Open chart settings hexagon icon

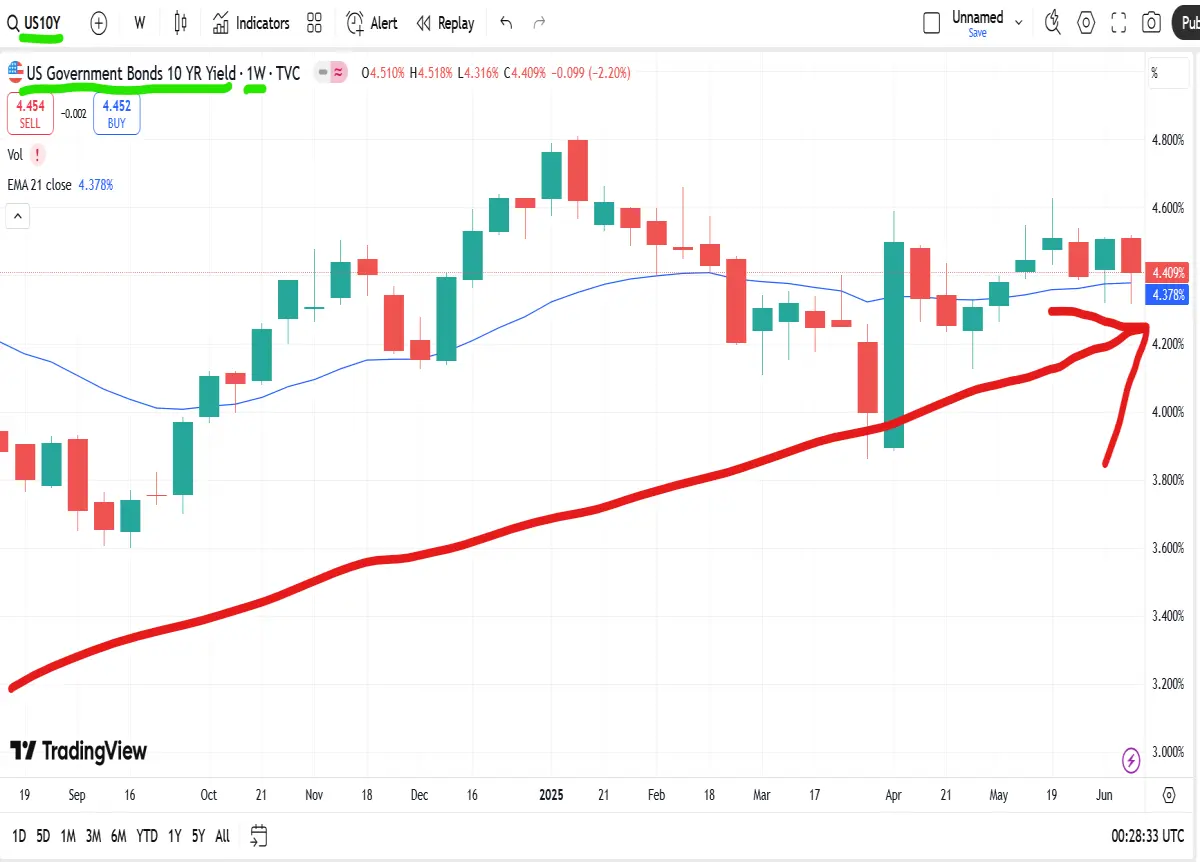click(1087, 23)
